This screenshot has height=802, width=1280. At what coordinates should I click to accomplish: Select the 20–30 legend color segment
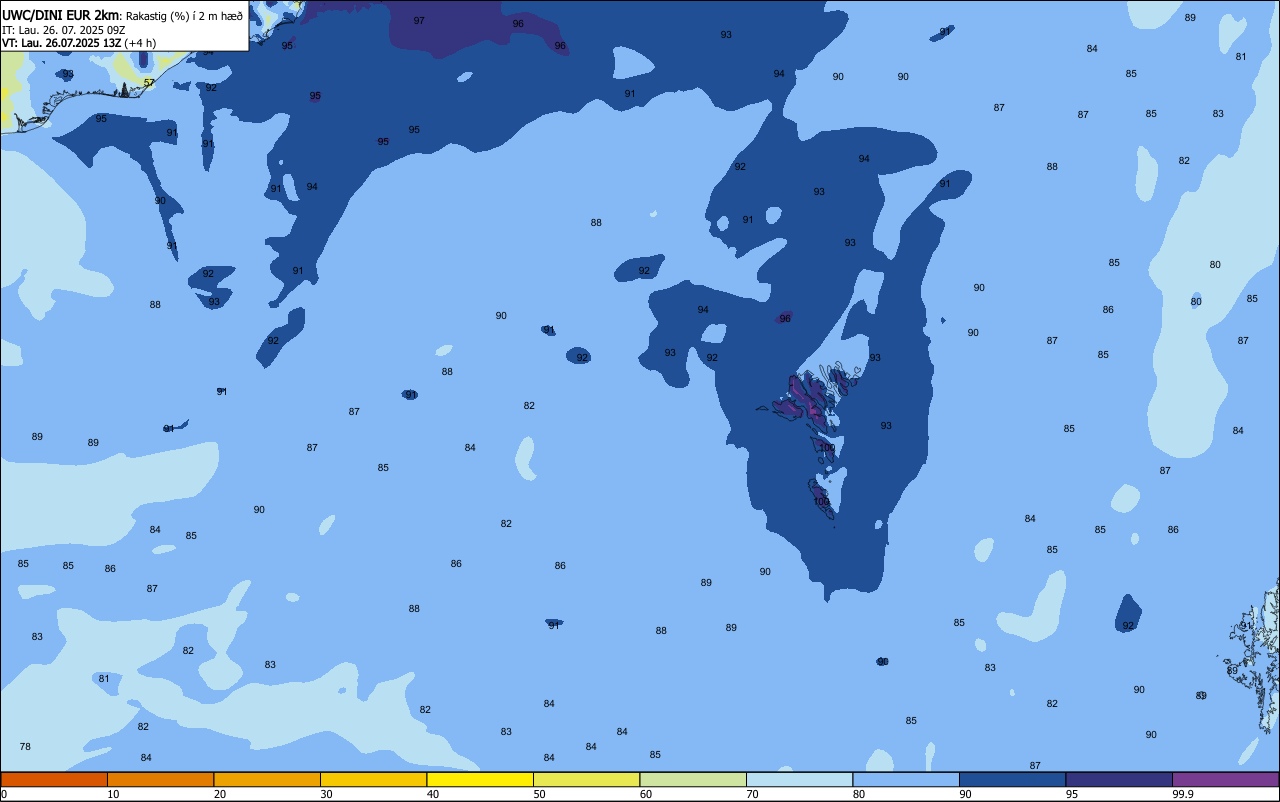pos(267,779)
